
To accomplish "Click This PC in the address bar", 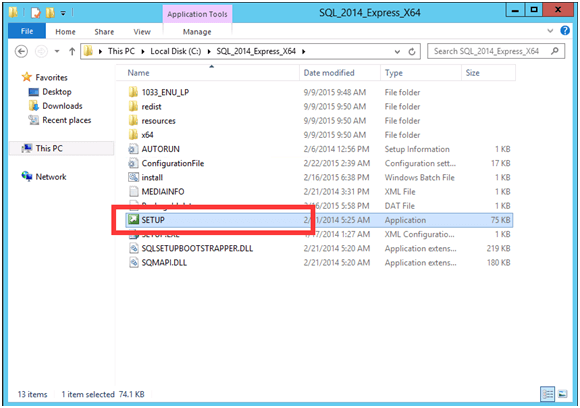I will tap(121, 51).
